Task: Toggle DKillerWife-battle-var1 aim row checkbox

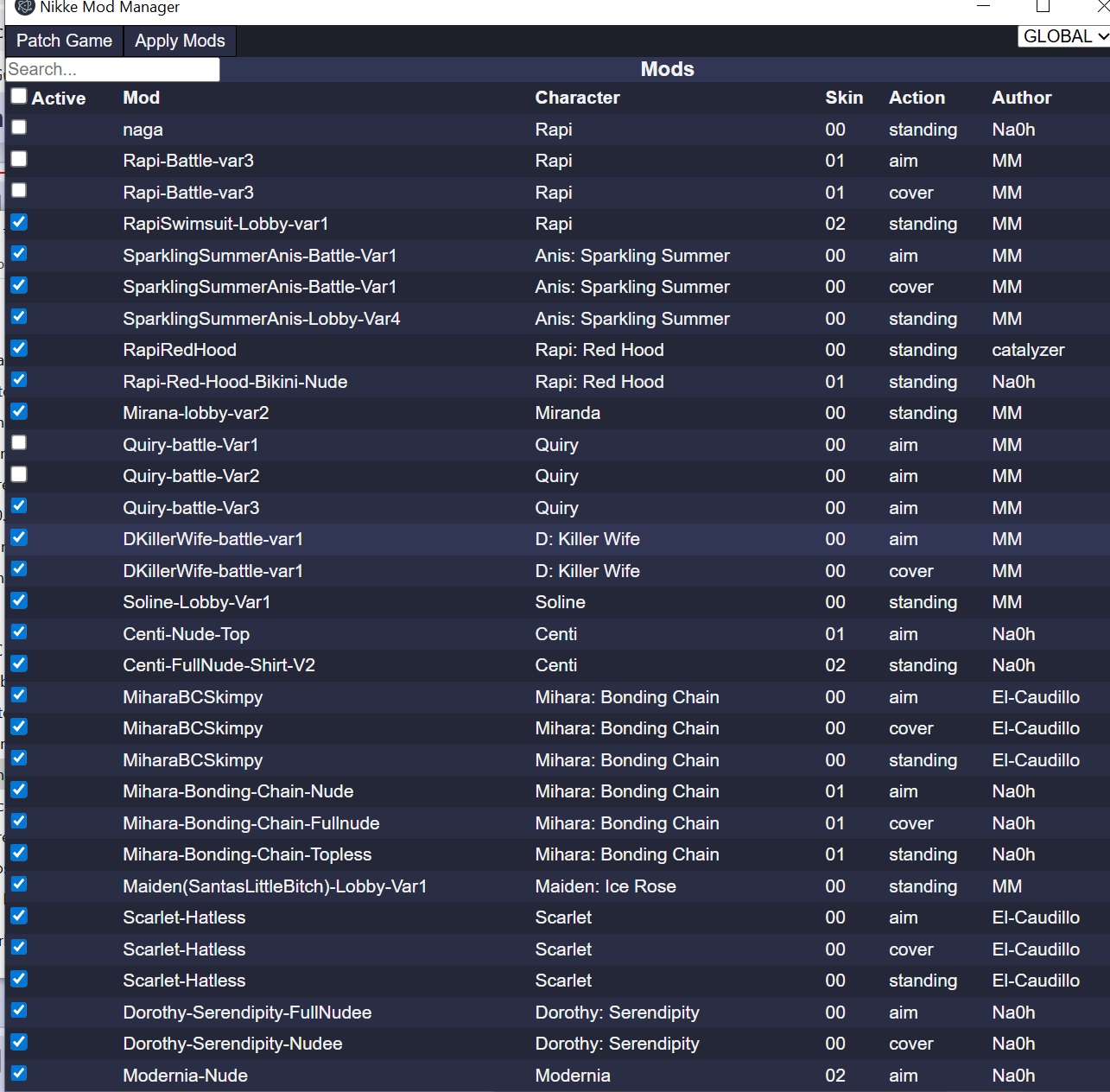Action: [19, 537]
